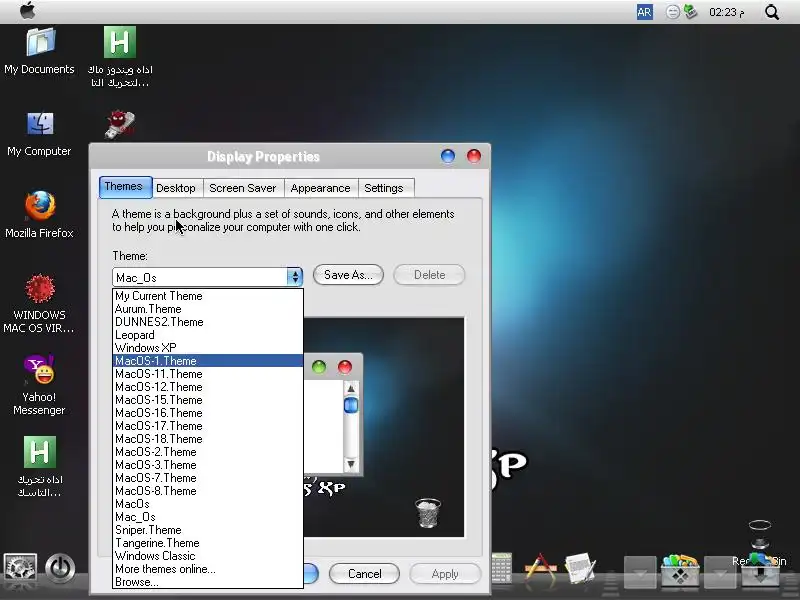Pick MacOS-2.Theme in the list
This screenshot has height=600, width=800.
click(x=208, y=452)
